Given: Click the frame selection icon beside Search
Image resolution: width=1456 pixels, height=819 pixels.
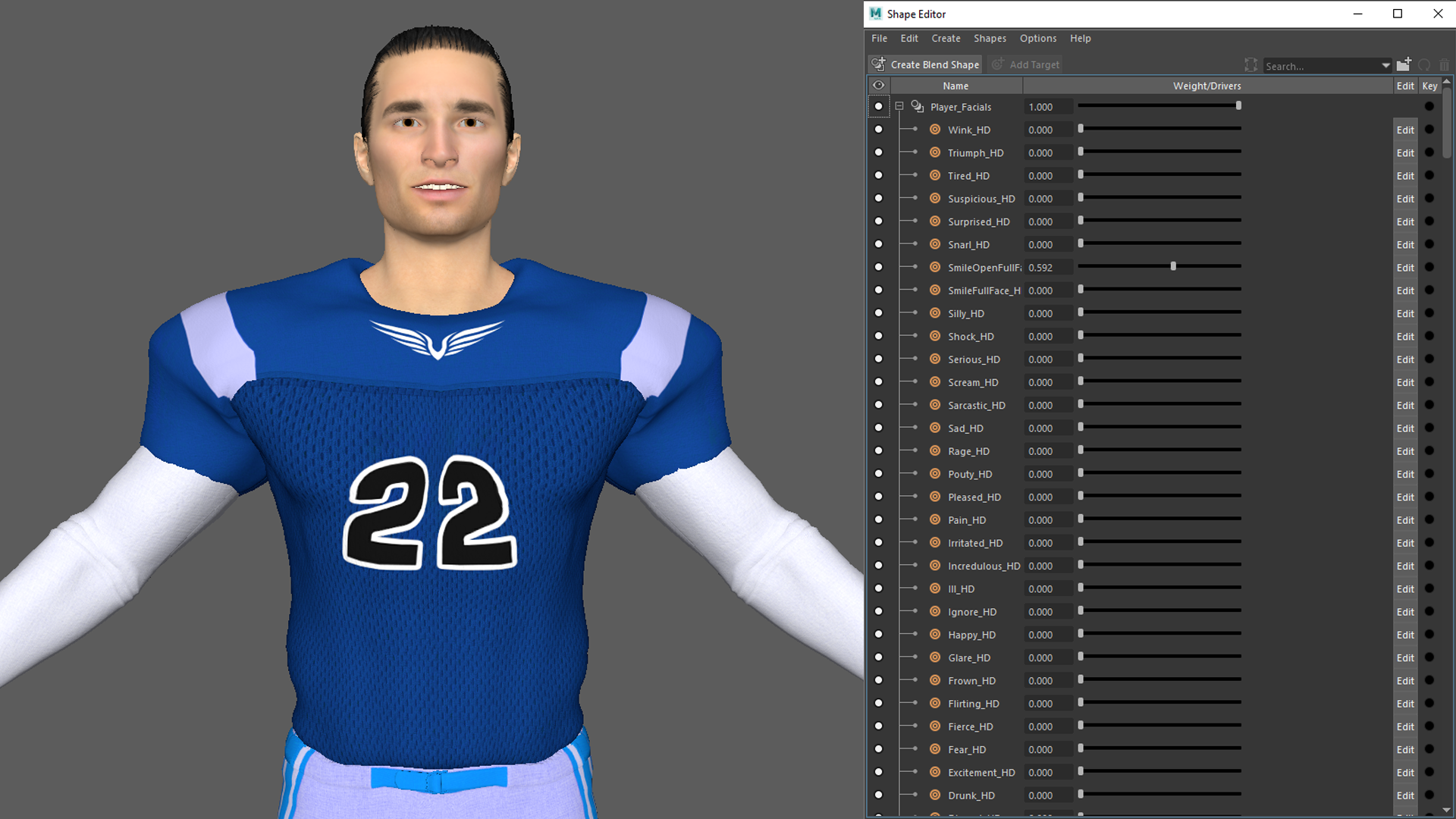Looking at the screenshot, I should tap(1250, 65).
